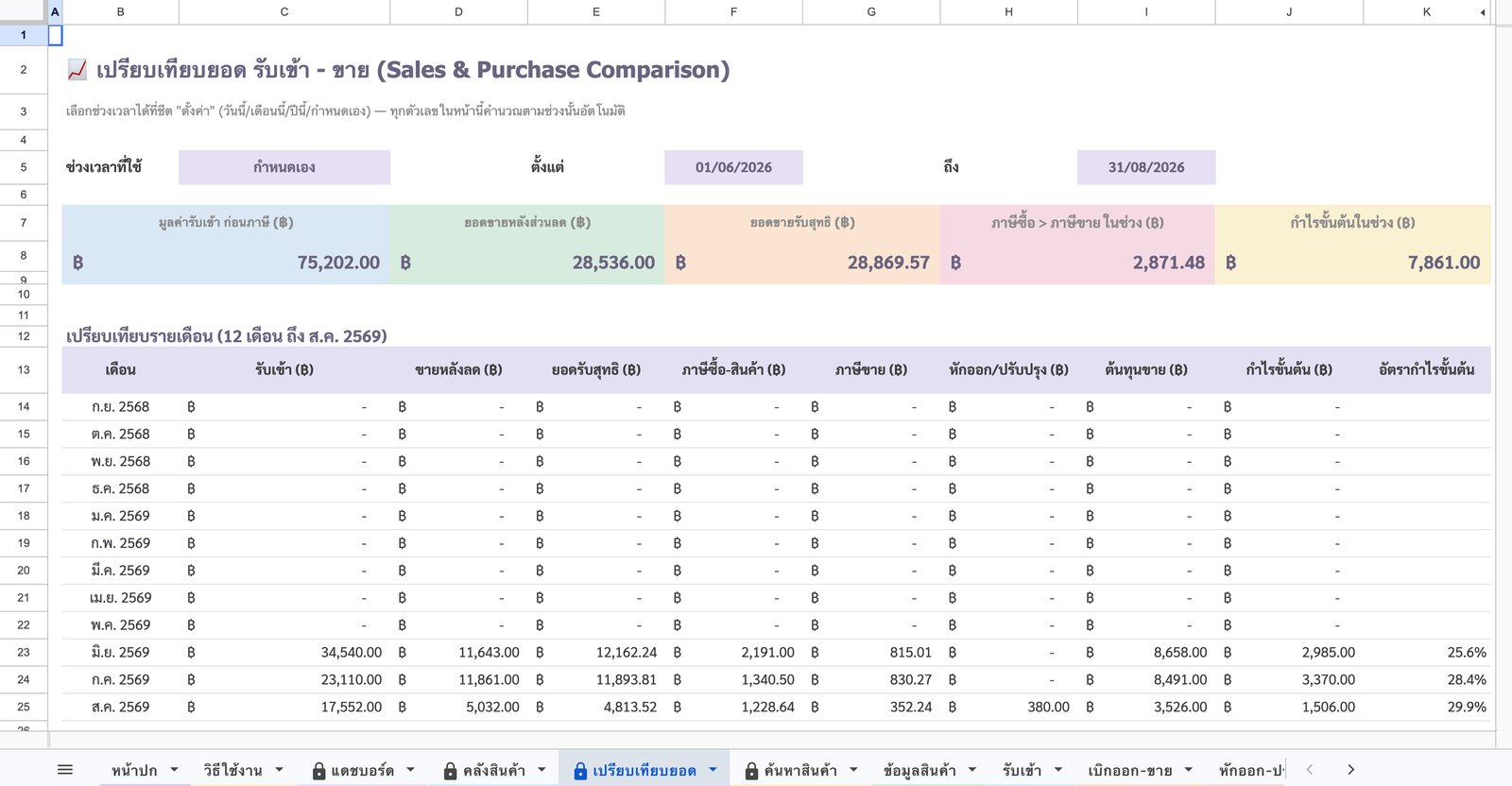Select column C header

[284, 11]
